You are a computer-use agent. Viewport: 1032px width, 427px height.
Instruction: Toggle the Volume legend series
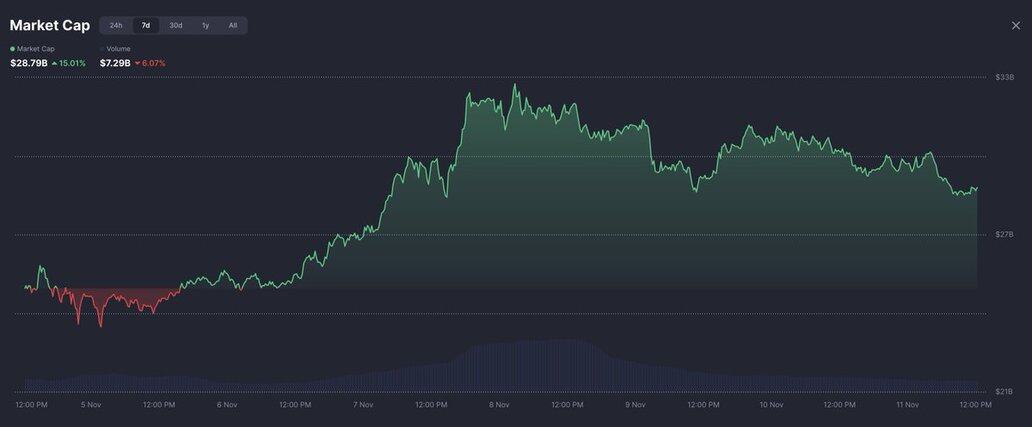(118, 48)
